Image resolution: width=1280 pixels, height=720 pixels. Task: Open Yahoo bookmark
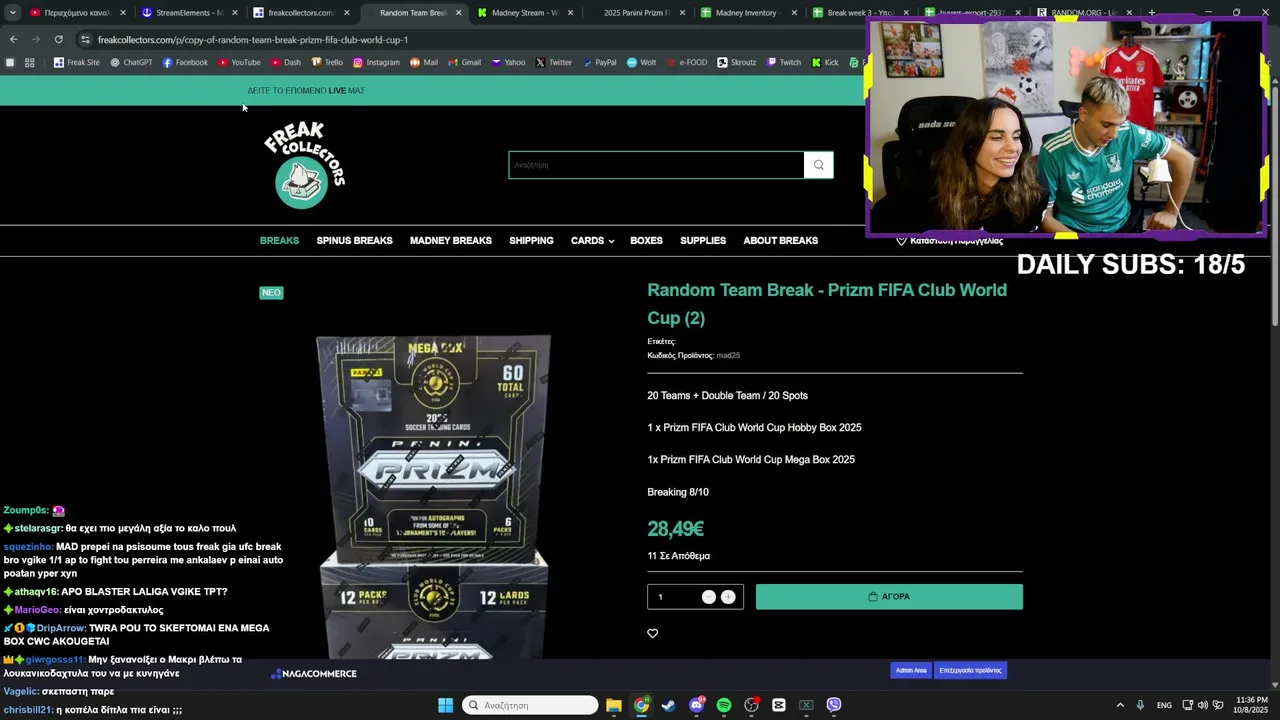pos(508,62)
